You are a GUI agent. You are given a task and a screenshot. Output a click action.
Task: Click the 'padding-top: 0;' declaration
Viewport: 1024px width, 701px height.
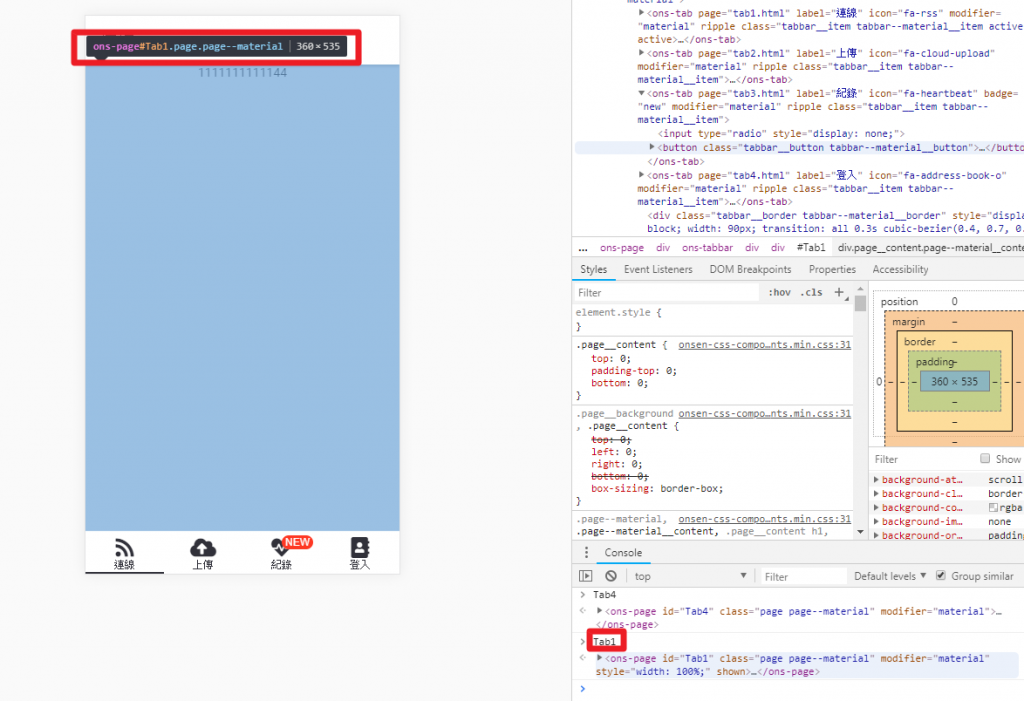633,370
